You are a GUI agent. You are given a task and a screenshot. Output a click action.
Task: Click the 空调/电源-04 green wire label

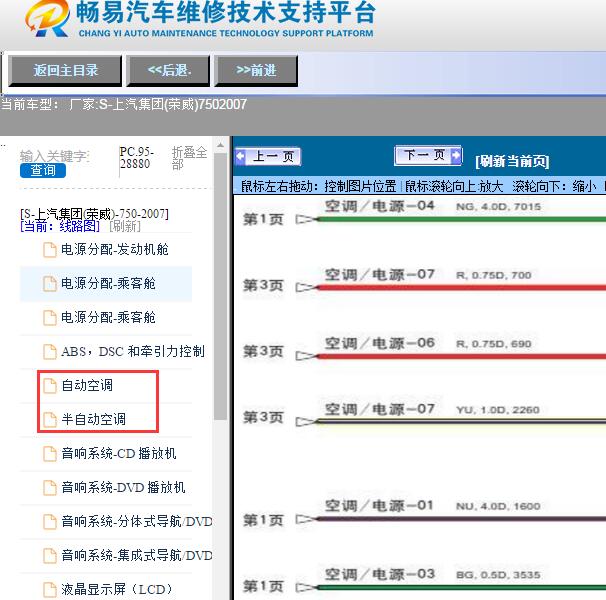coord(380,206)
